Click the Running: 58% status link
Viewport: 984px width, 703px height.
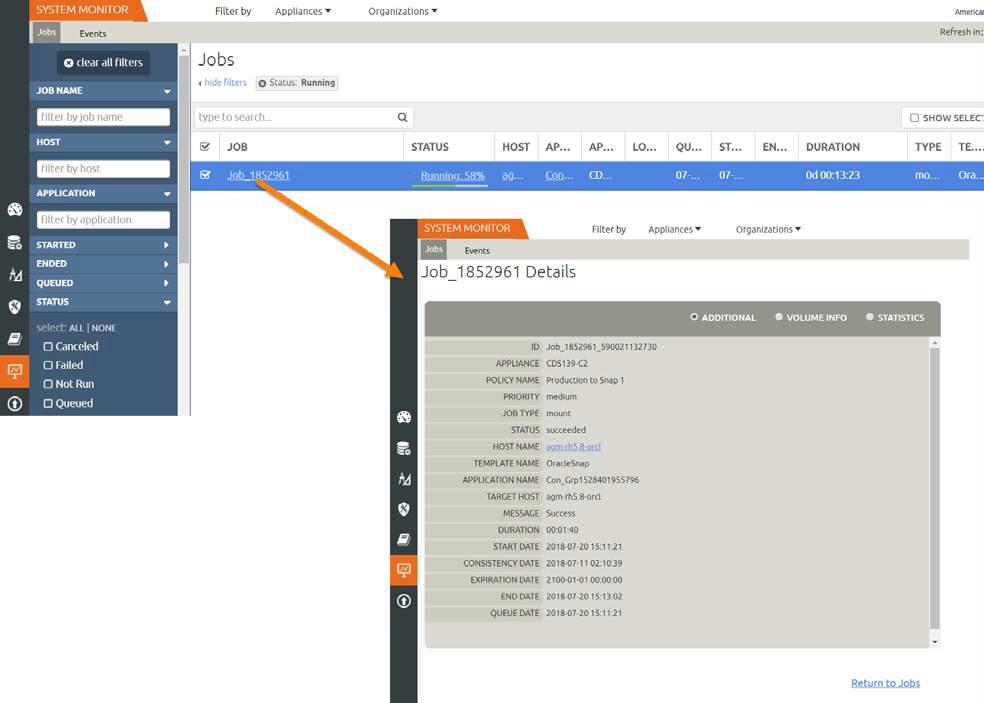click(x=452, y=176)
